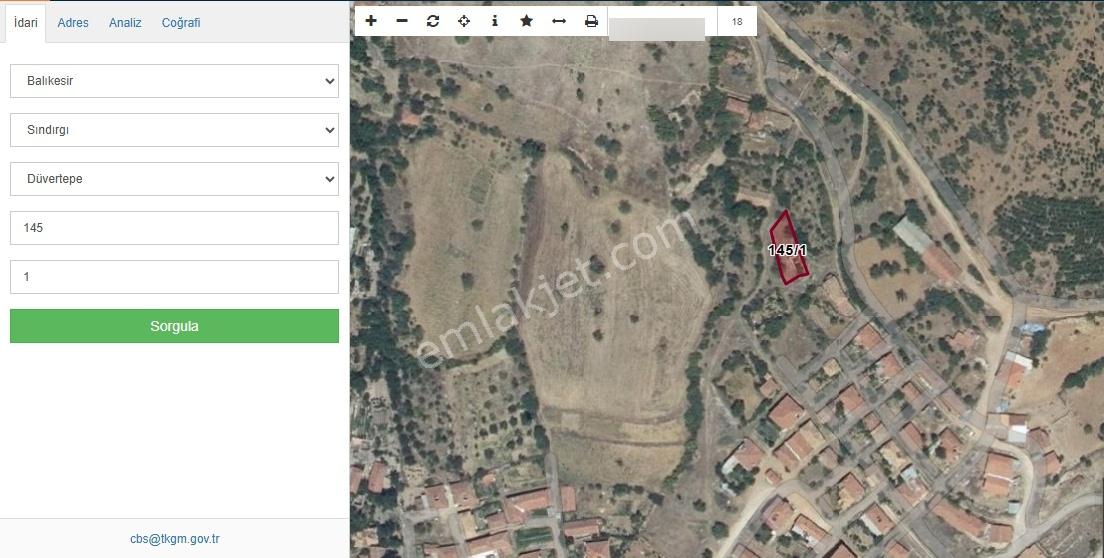Switch to the Analiz tab
The image size is (1104, 558).
125,23
